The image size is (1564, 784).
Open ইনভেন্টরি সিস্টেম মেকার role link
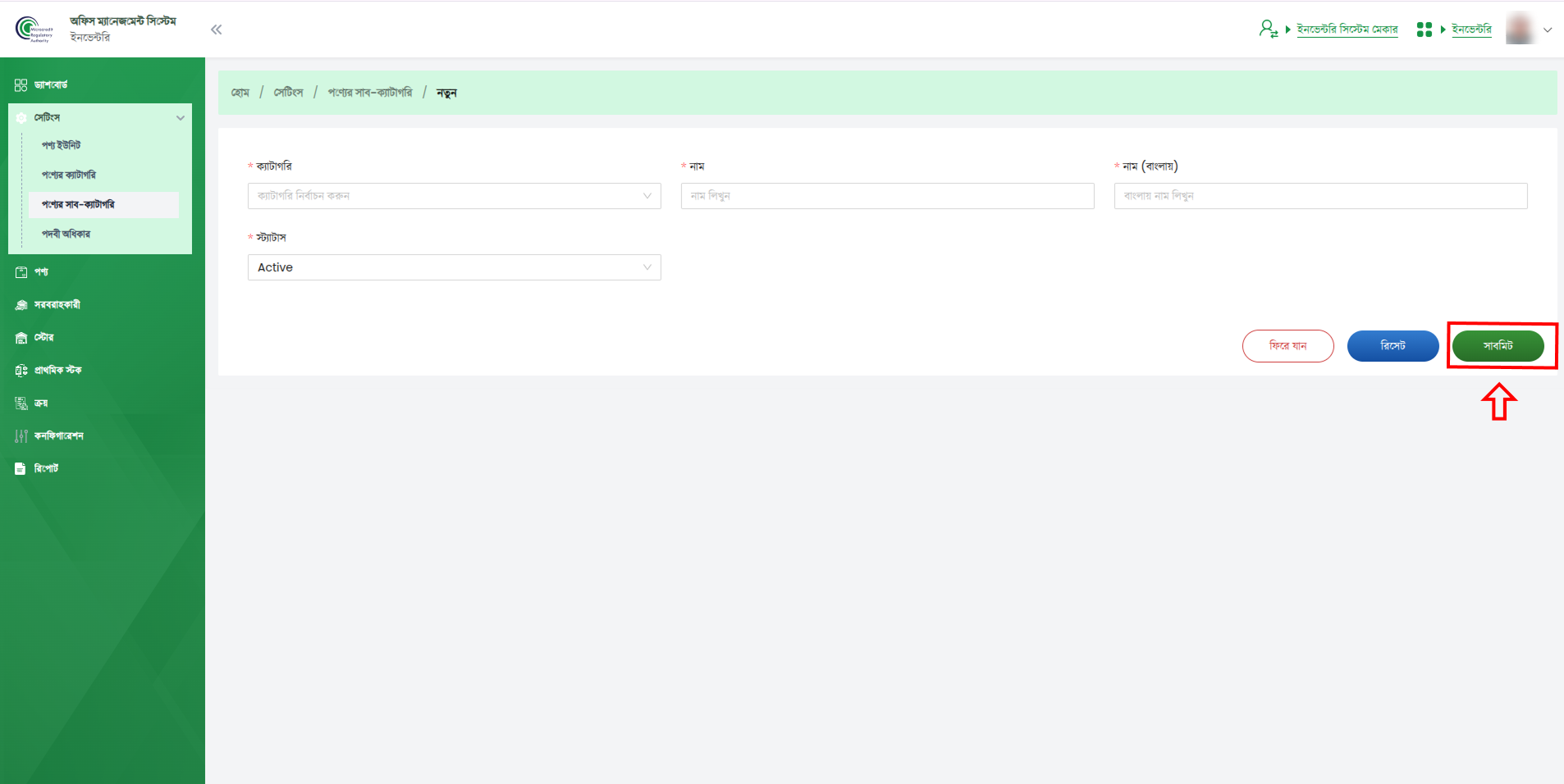tap(1347, 30)
